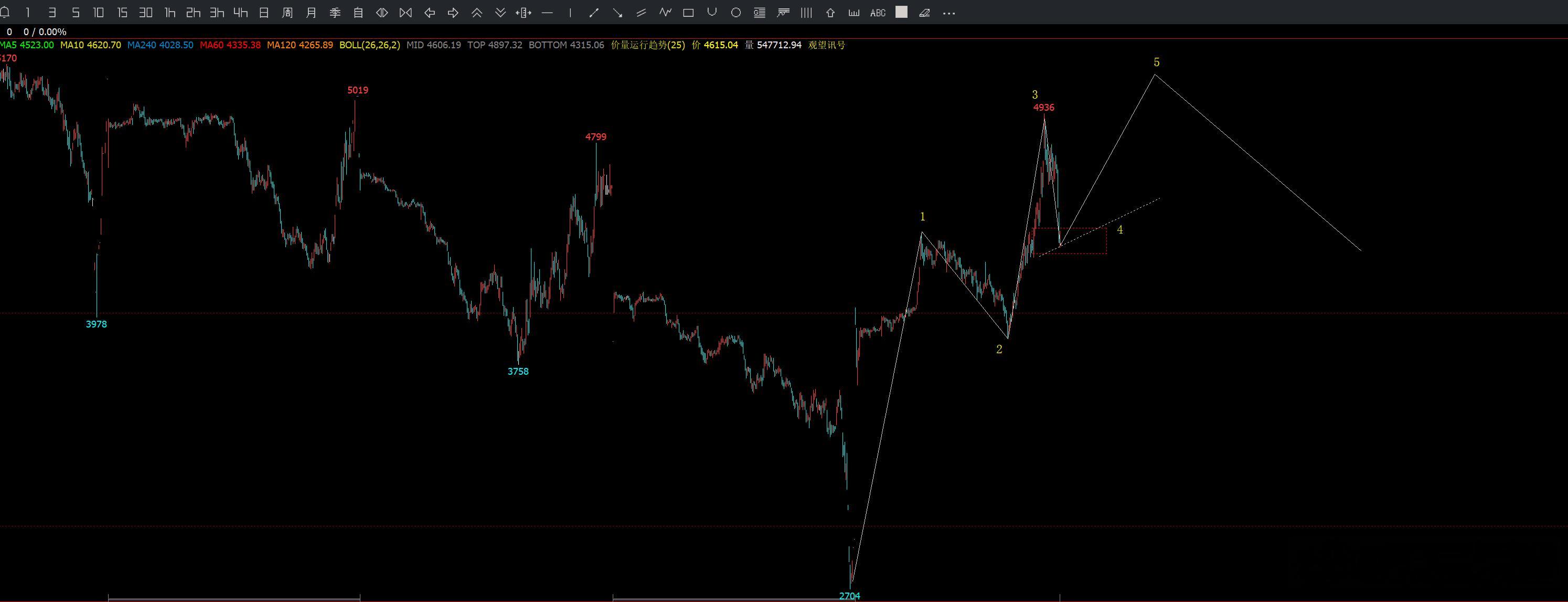1568x602 pixels.
Task: Select the rectangle drawing tool
Action: (x=688, y=13)
